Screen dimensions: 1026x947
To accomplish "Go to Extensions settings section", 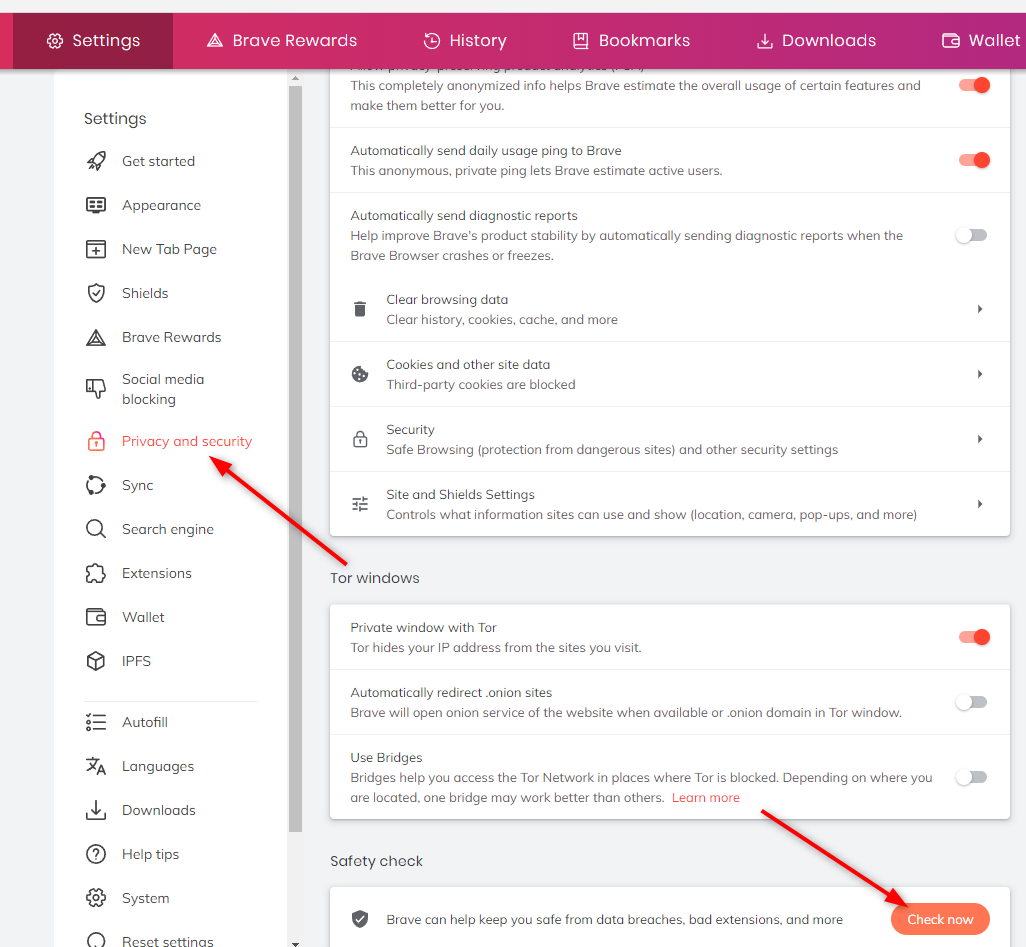I will pyautogui.click(x=156, y=573).
